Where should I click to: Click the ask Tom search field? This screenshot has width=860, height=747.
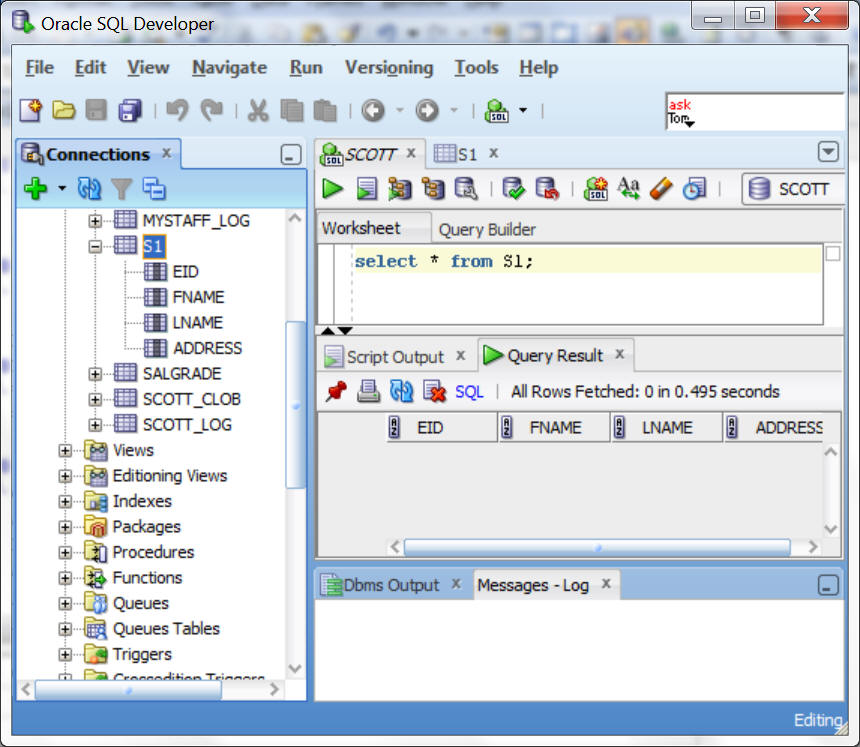click(755, 112)
